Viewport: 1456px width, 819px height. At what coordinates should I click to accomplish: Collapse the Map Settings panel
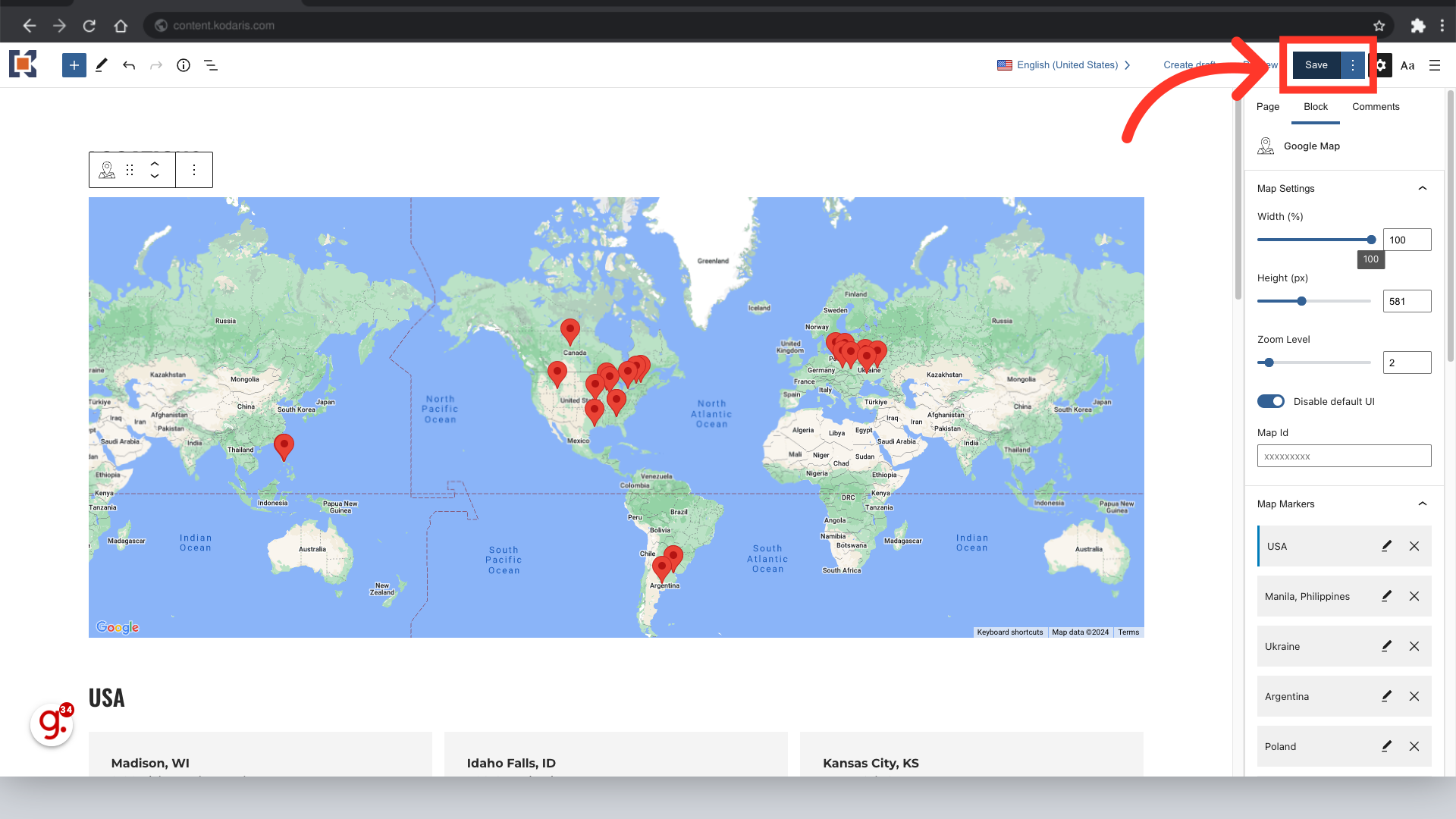click(x=1423, y=188)
